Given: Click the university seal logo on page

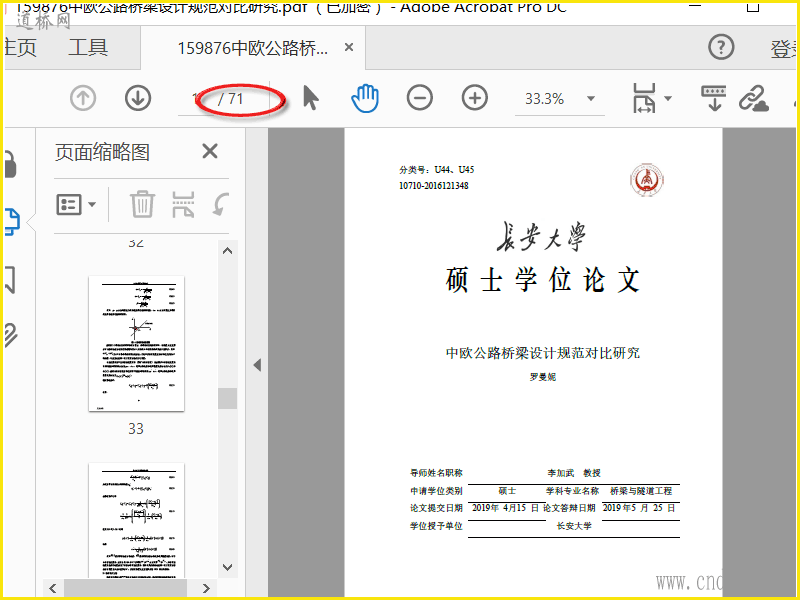Looking at the screenshot, I should (x=647, y=180).
